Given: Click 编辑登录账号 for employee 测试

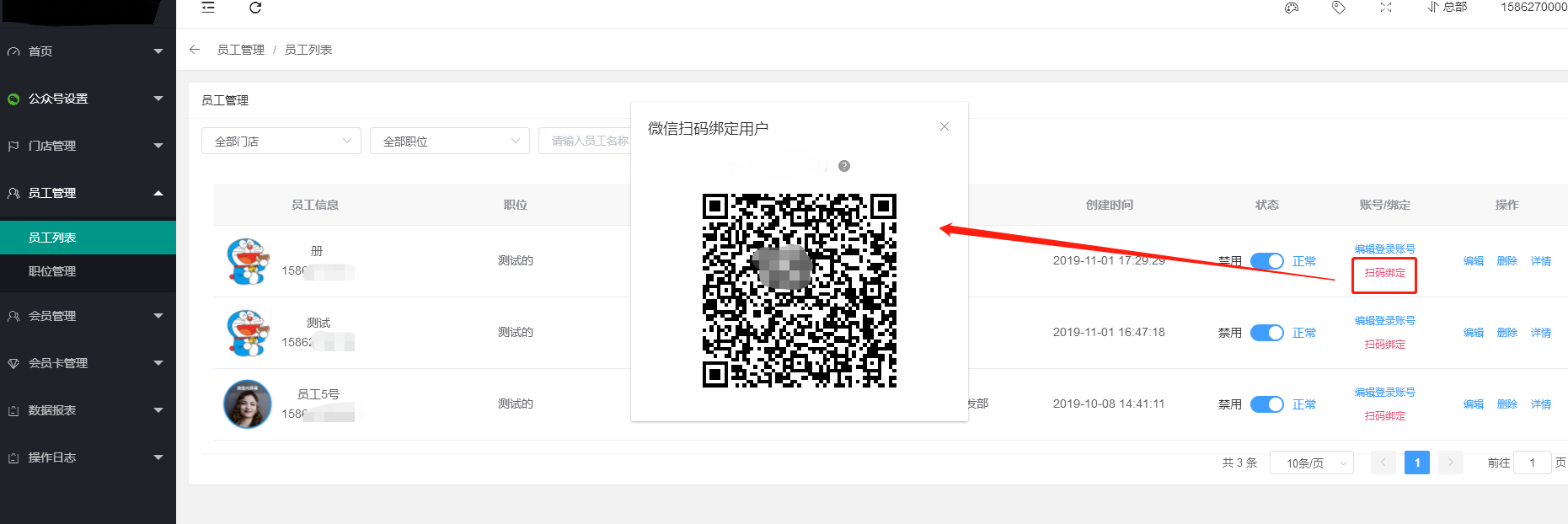Looking at the screenshot, I should click(1384, 321).
